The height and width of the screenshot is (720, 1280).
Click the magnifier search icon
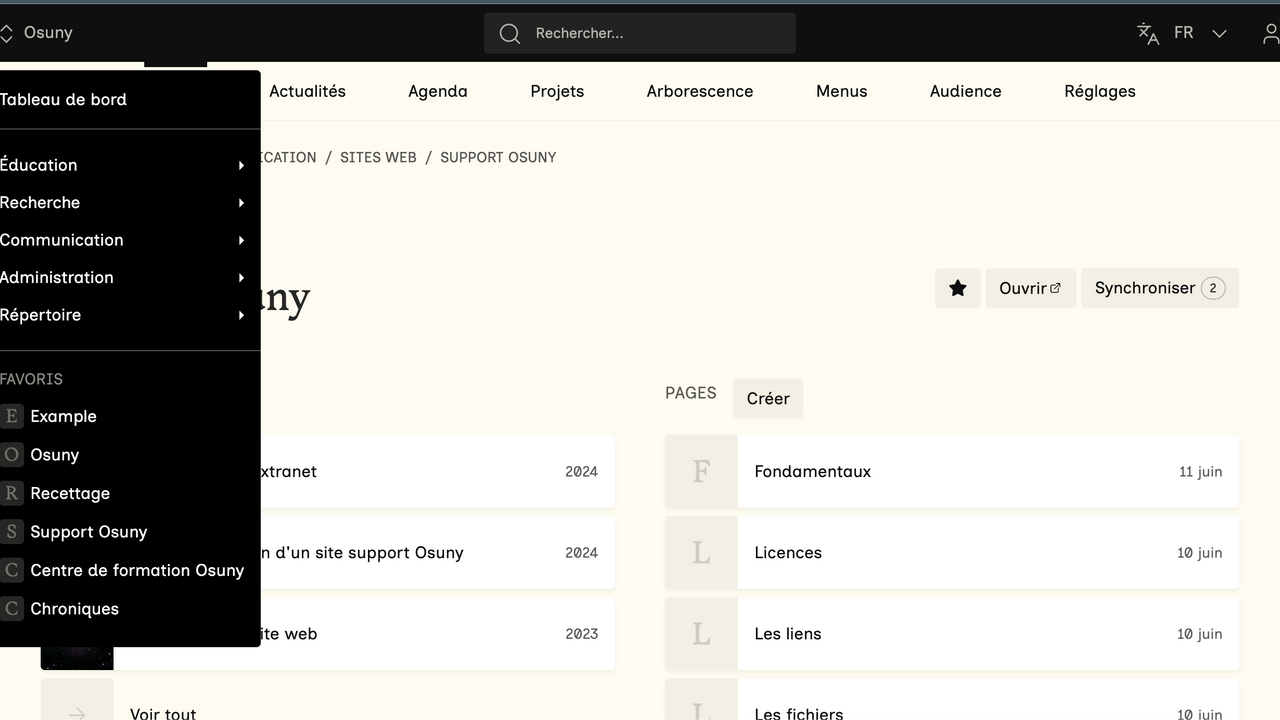(510, 33)
